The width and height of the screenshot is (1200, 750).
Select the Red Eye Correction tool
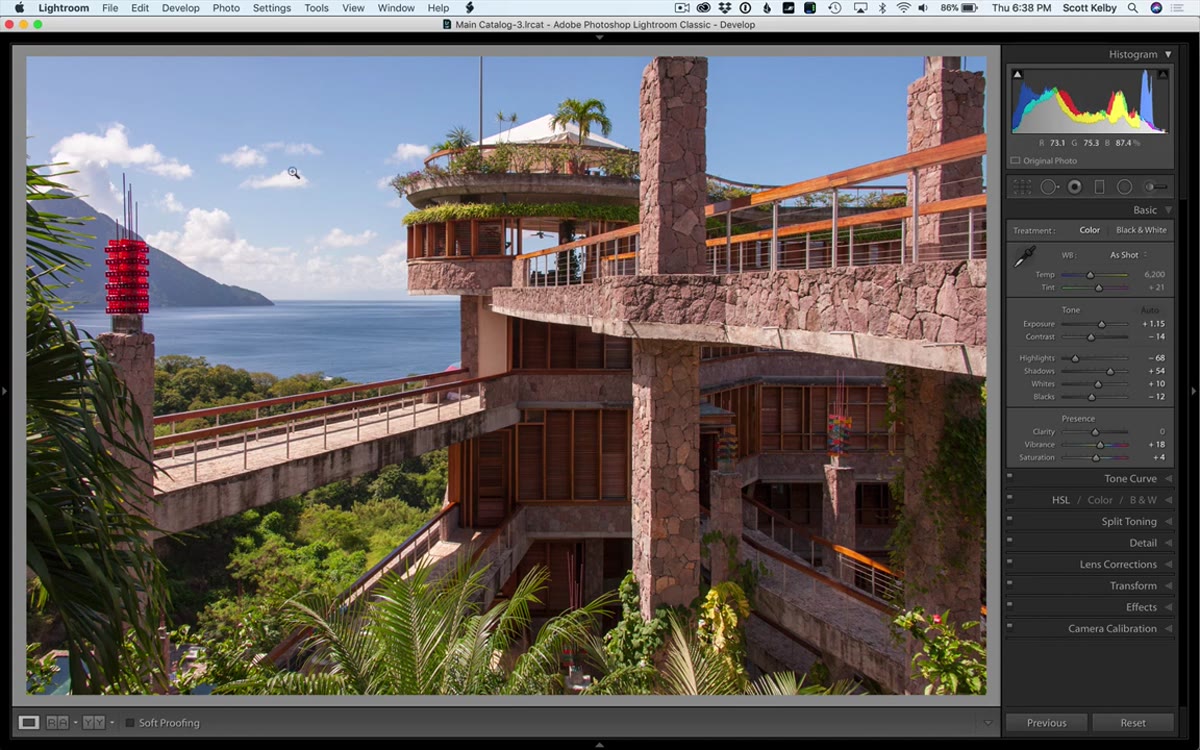tap(1075, 187)
